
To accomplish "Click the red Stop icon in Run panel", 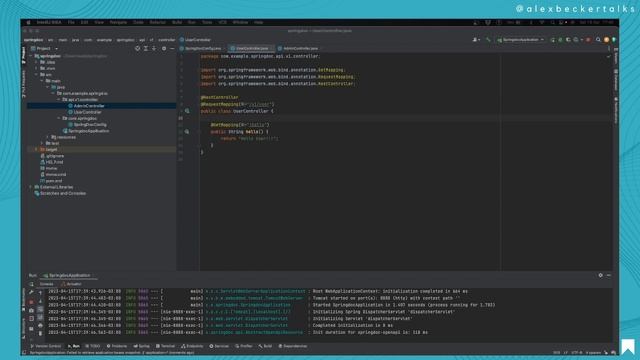I will point(31,302).
